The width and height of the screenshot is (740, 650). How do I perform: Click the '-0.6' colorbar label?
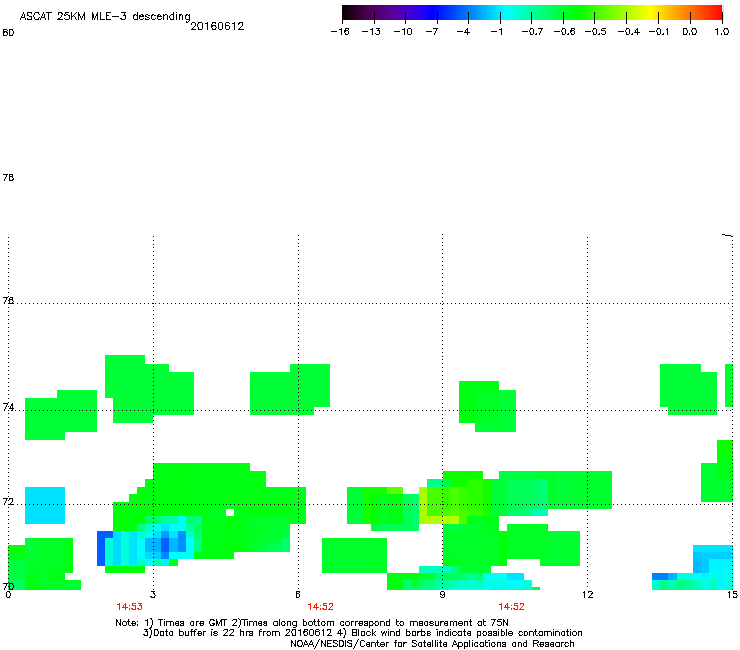(564, 32)
